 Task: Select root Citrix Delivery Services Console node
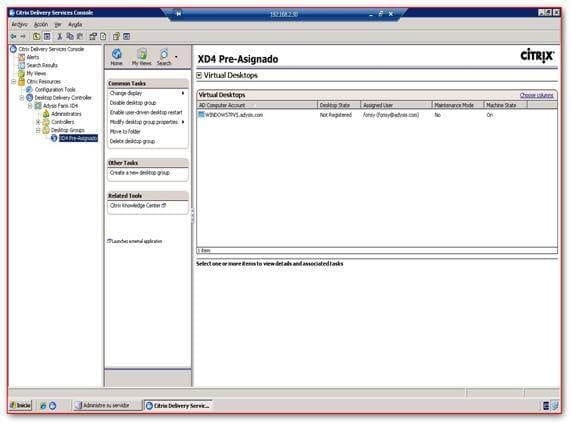click(x=51, y=49)
